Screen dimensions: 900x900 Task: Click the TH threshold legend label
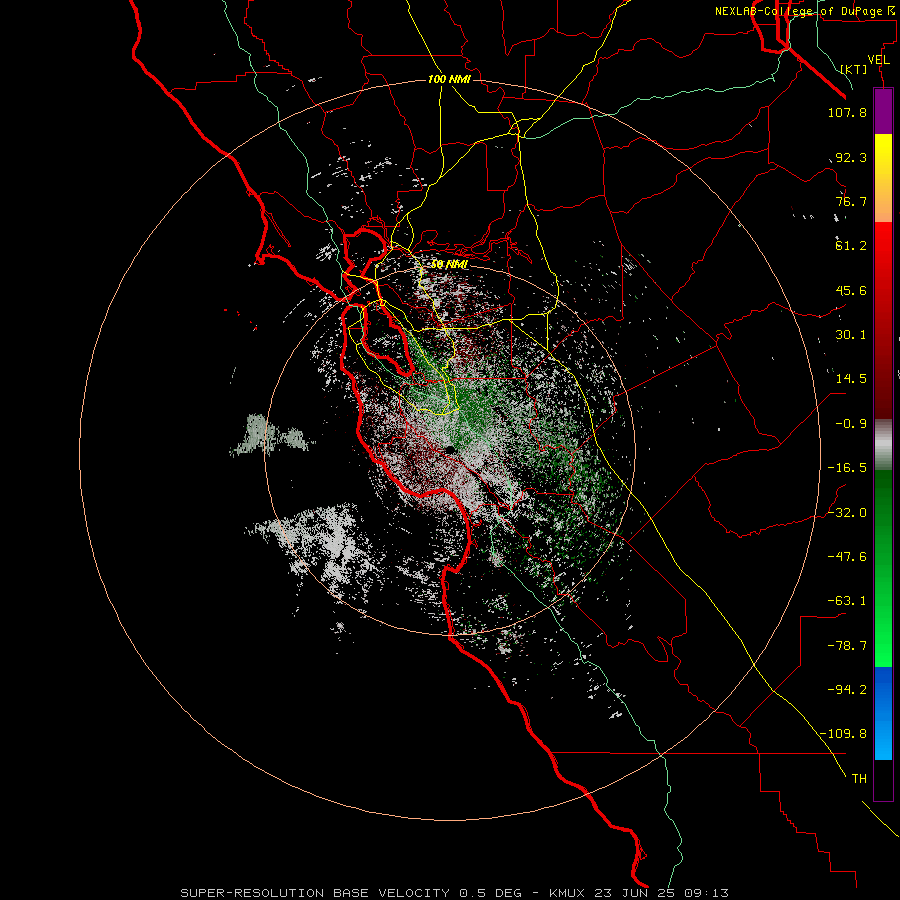pyautogui.click(x=859, y=779)
